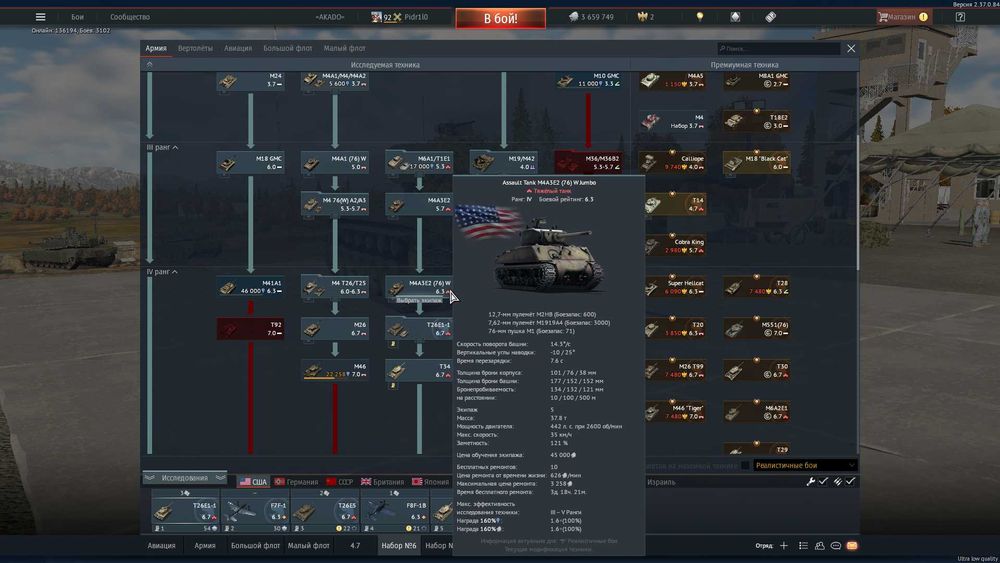Expand the M4A1/M4/M4A2 vehicle group

pyautogui.click(x=334, y=80)
